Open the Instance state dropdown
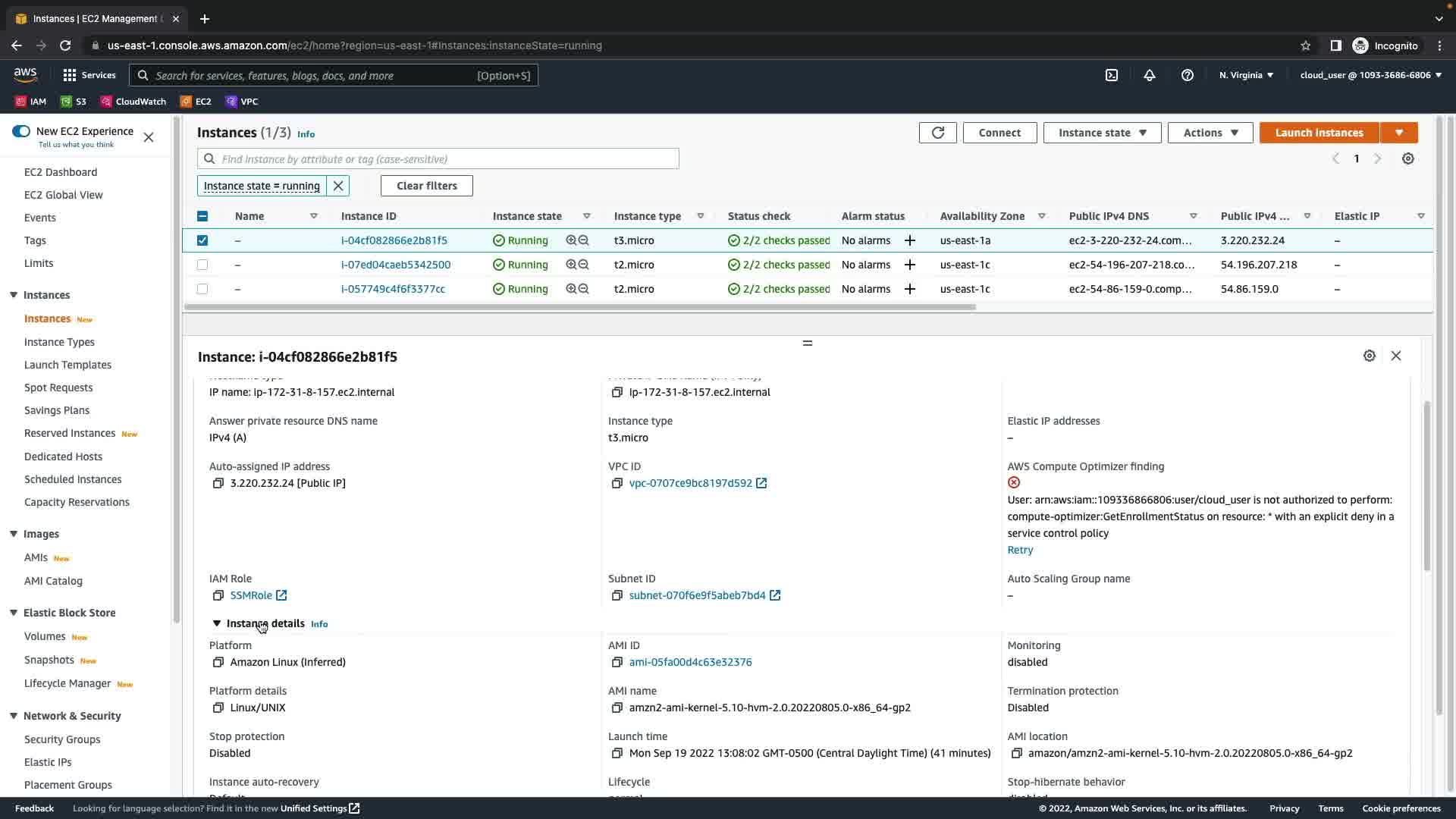Image resolution: width=1456 pixels, height=819 pixels. (x=1102, y=133)
